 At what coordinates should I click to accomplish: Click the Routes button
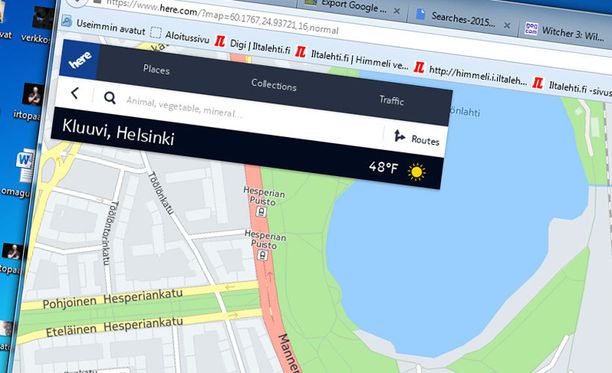416,138
